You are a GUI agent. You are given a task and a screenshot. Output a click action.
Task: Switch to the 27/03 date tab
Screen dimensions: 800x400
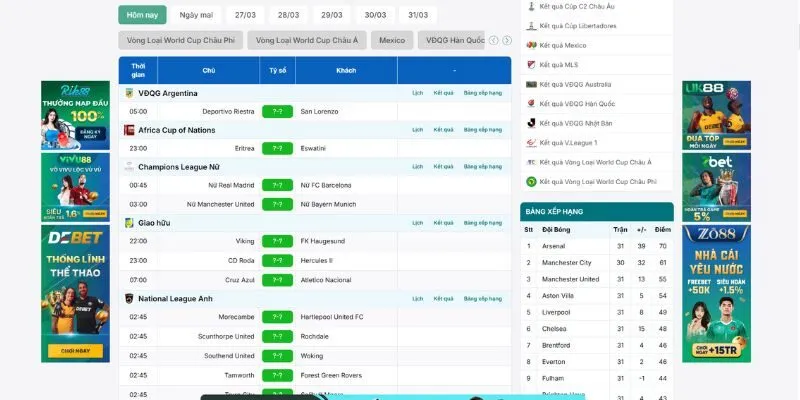click(x=245, y=15)
